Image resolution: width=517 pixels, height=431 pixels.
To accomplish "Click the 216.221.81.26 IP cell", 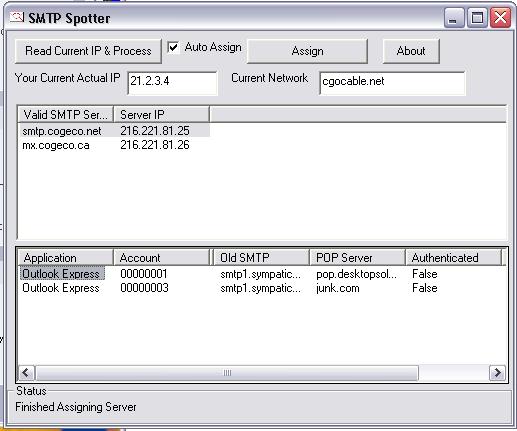I will (155, 145).
